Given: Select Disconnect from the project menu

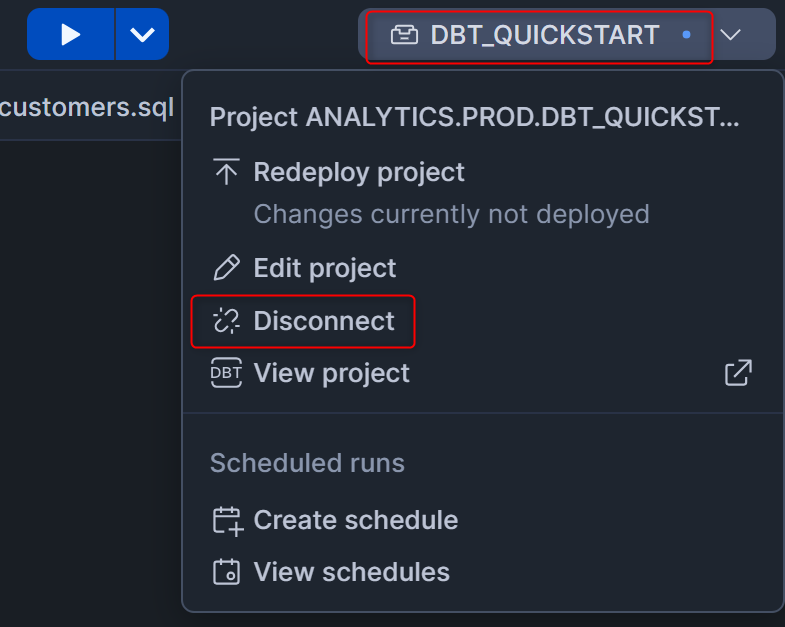Looking at the screenshot, I should [324, 321].
